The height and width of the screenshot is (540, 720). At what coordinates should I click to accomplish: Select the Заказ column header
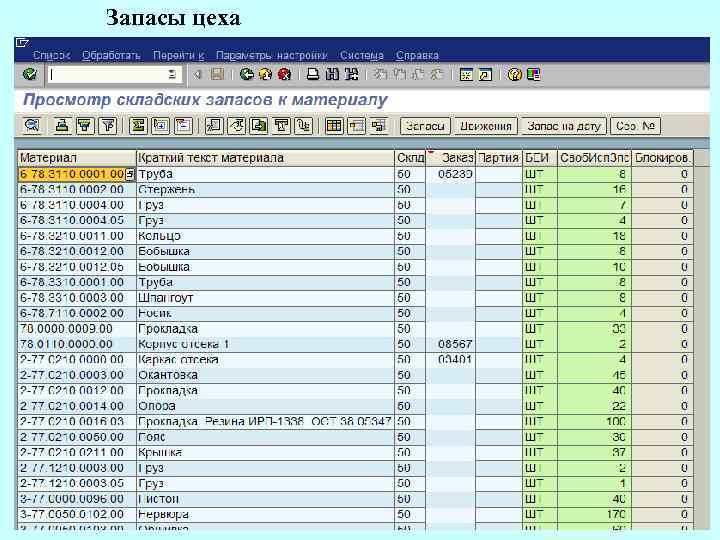(450, 158)
